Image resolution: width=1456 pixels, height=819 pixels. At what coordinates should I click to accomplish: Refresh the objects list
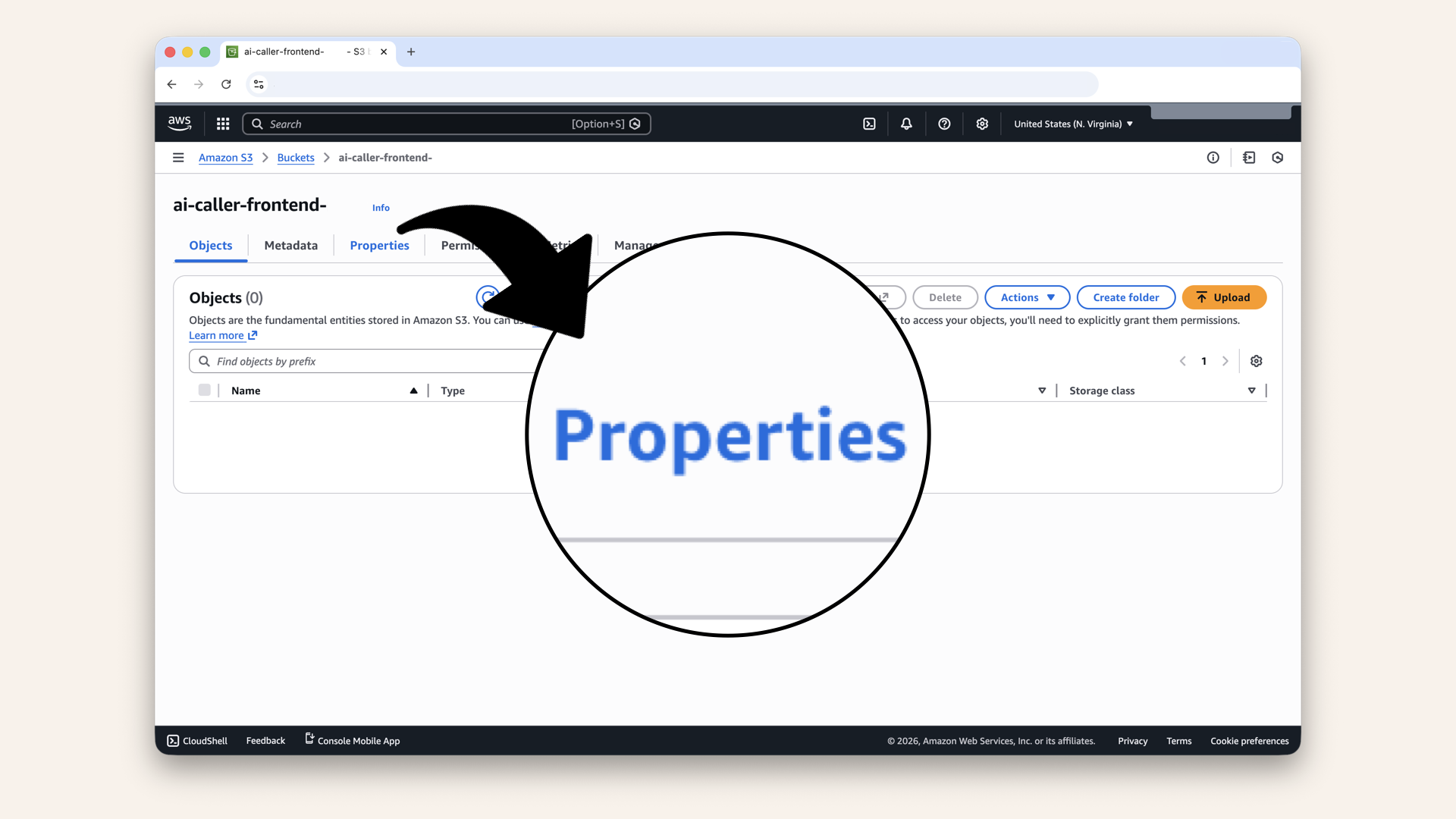point(488,297)
